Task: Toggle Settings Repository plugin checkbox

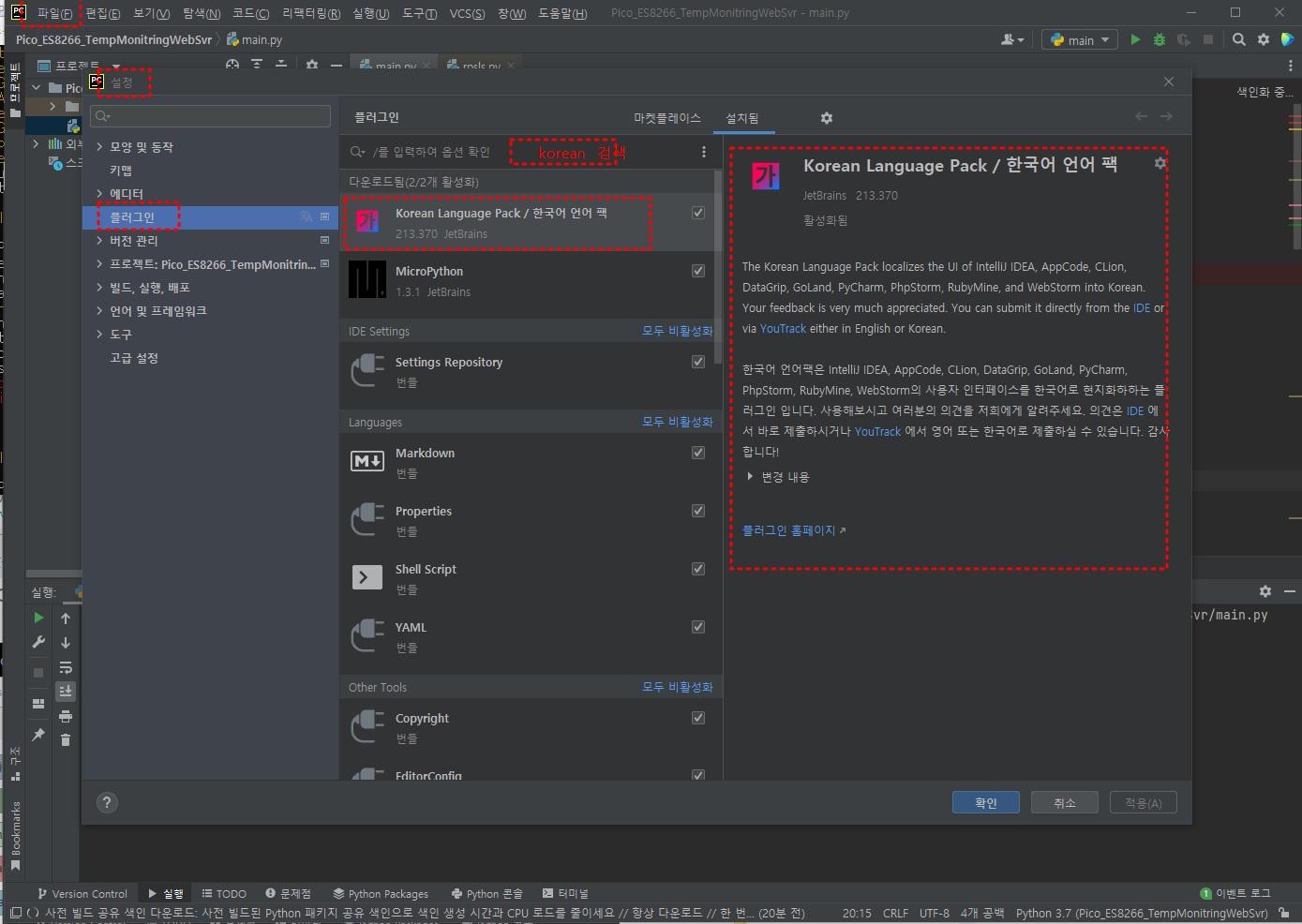Action: (x=698, y=362)
